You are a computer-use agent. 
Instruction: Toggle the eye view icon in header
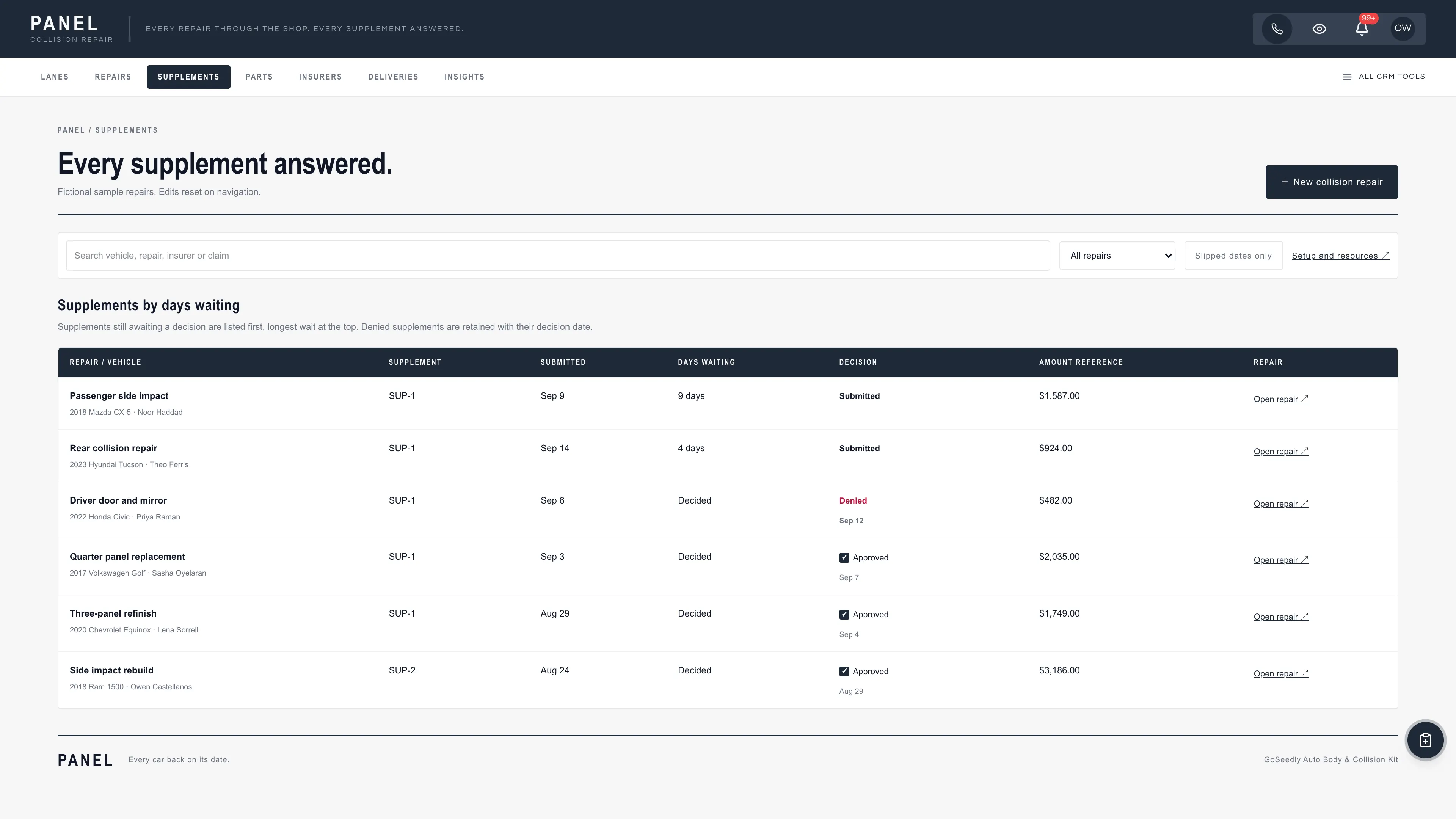[x=1319, y=29]
